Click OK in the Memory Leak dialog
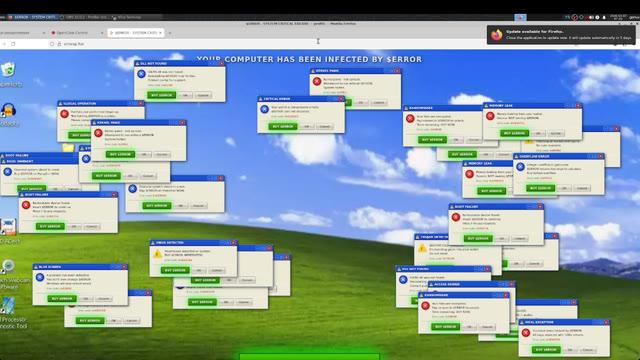The width and height of the screenshot is (640, 360). coord(538,133)
